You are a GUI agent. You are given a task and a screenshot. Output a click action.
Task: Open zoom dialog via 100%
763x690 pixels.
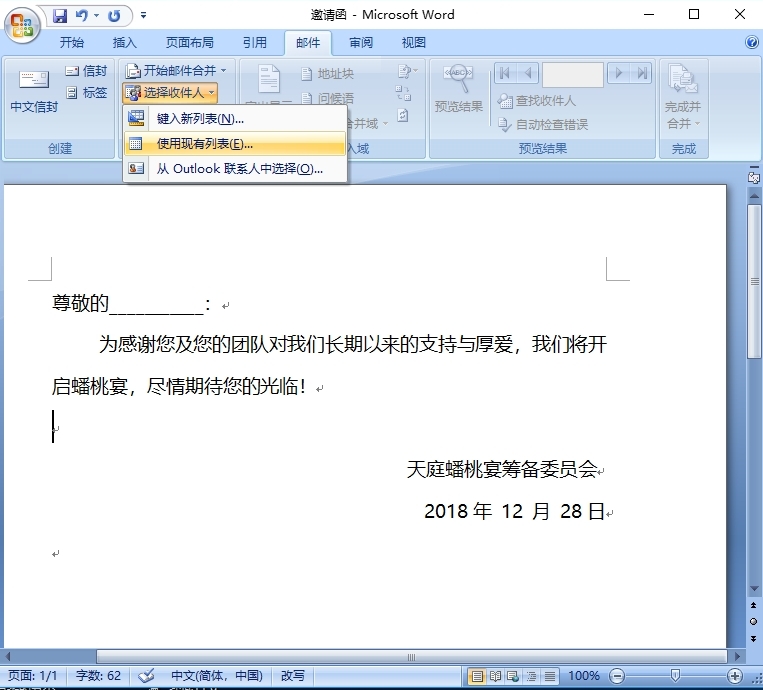click(584, 676)
